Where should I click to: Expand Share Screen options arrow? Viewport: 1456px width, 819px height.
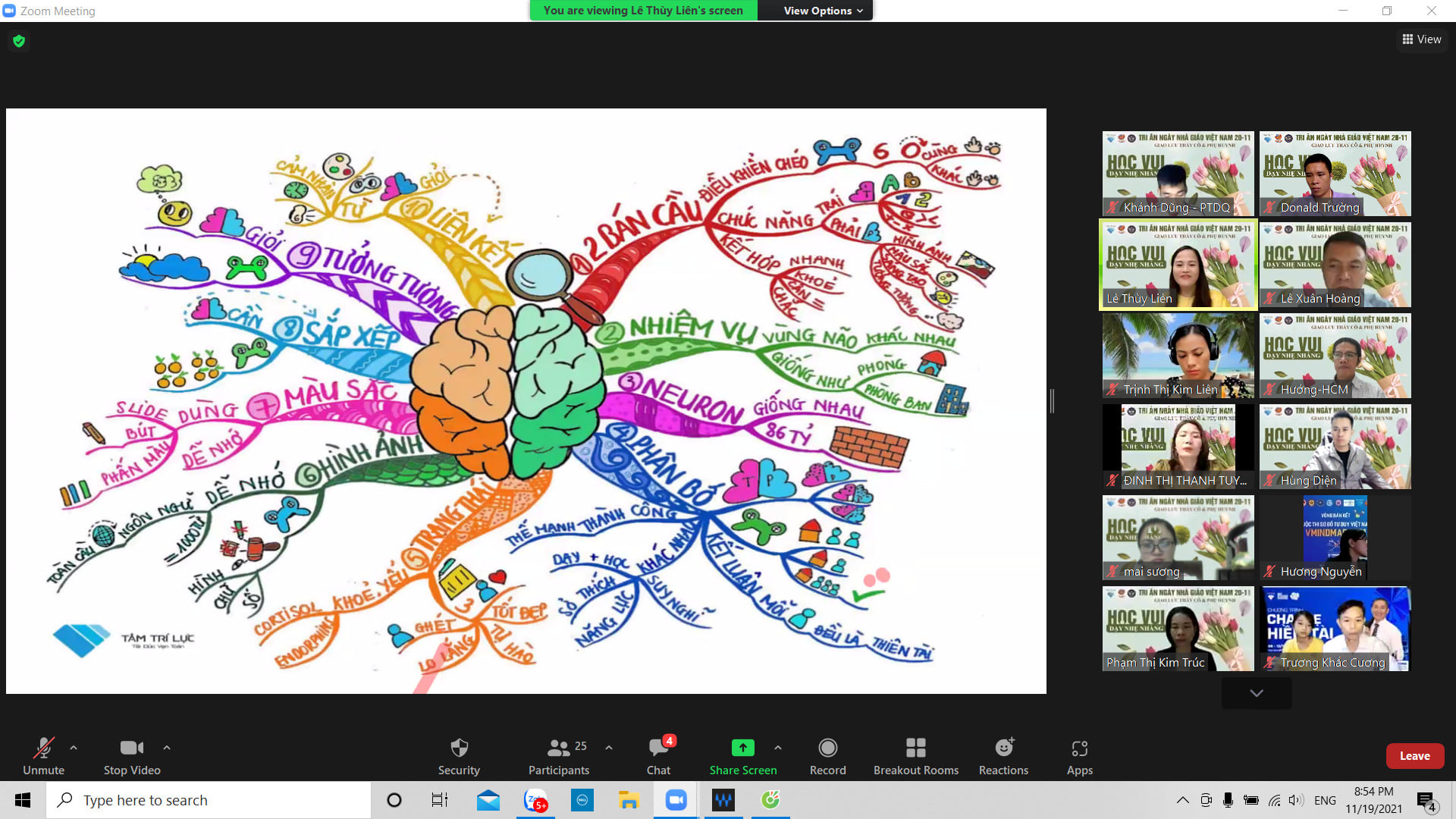point(778,748)
